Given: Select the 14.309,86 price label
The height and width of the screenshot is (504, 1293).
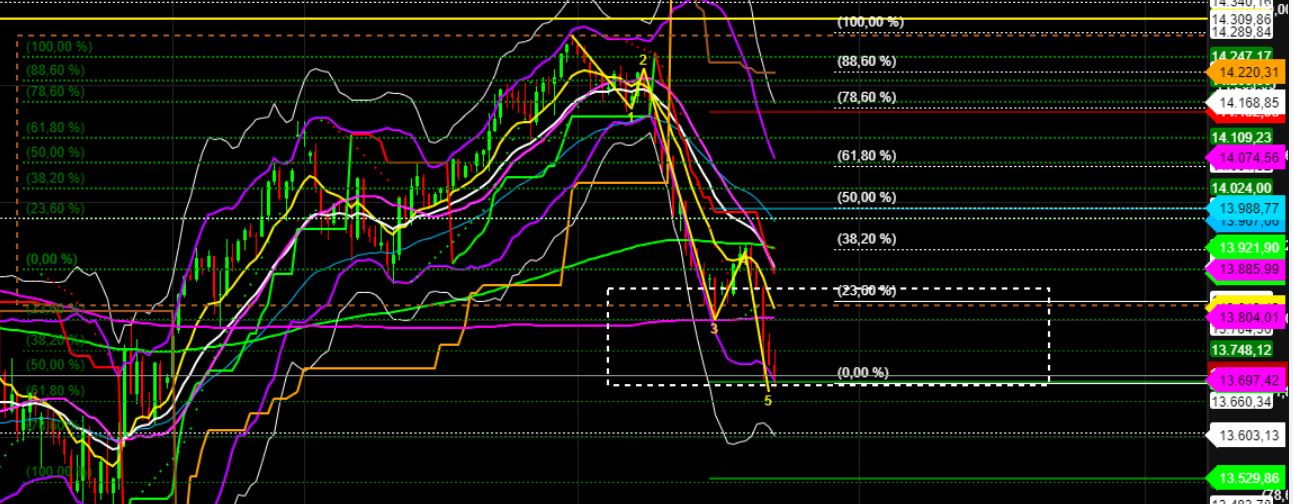Looking at the screenshot, I should 1241,19.
